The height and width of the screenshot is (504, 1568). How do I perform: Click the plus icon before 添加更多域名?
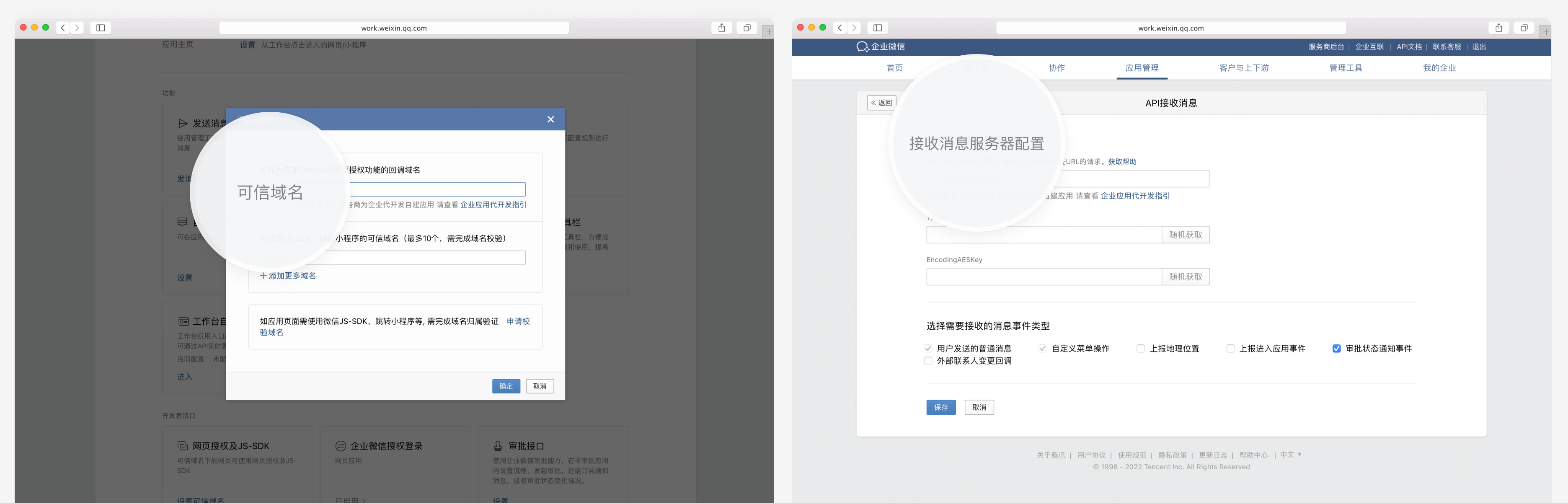263,276
